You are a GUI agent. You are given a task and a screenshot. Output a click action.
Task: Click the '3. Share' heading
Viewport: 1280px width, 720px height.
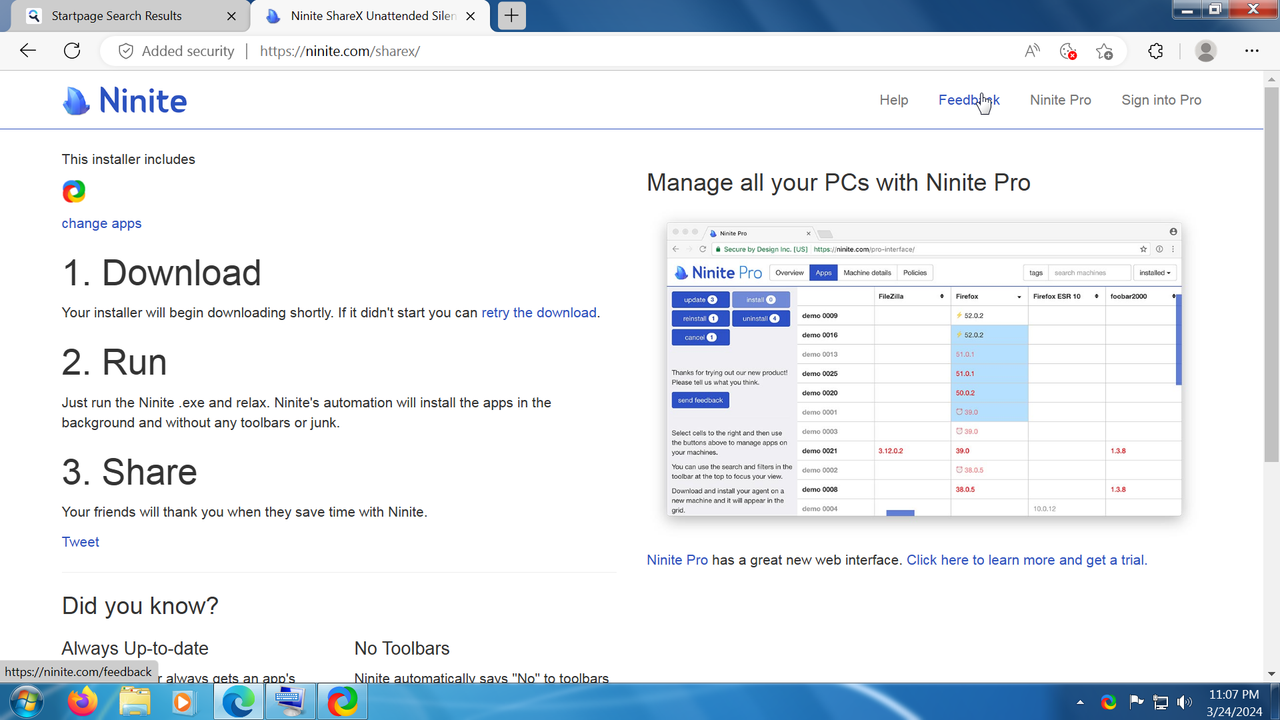(129, 472)
